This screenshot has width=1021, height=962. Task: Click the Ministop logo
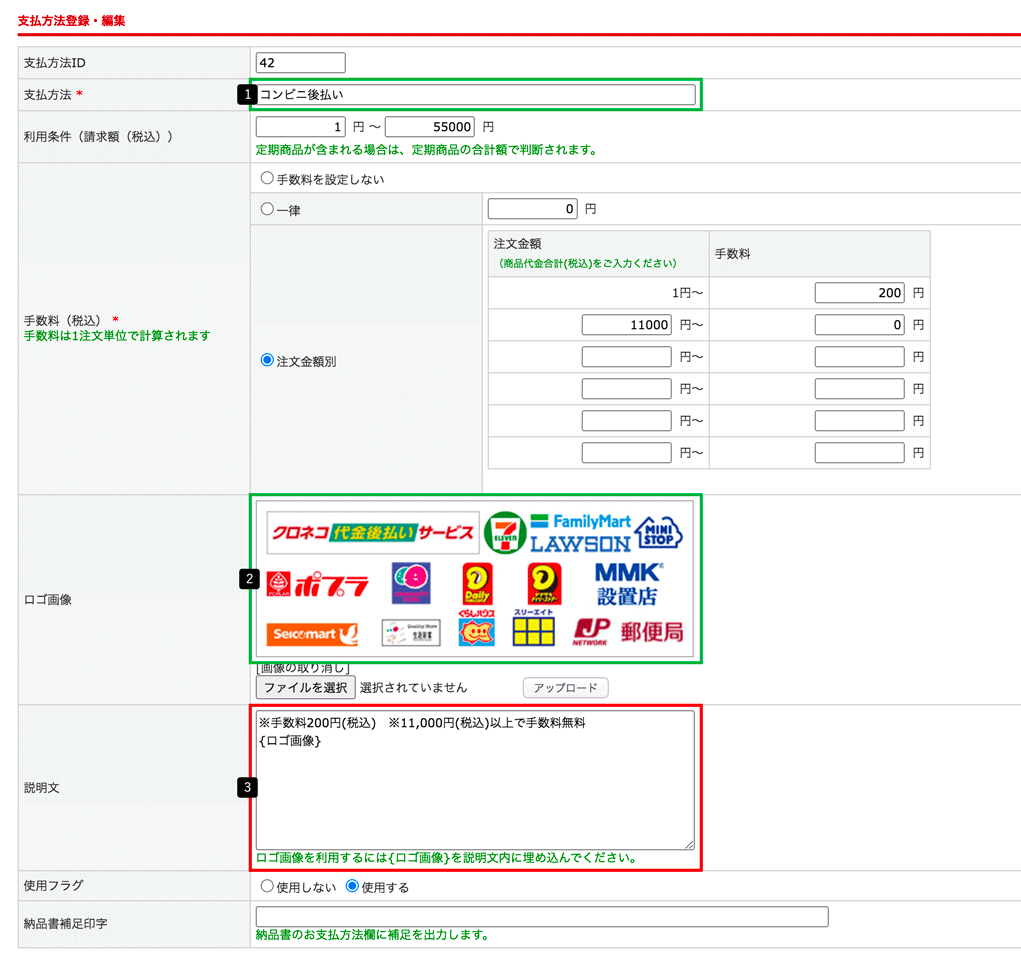point(658,532)
